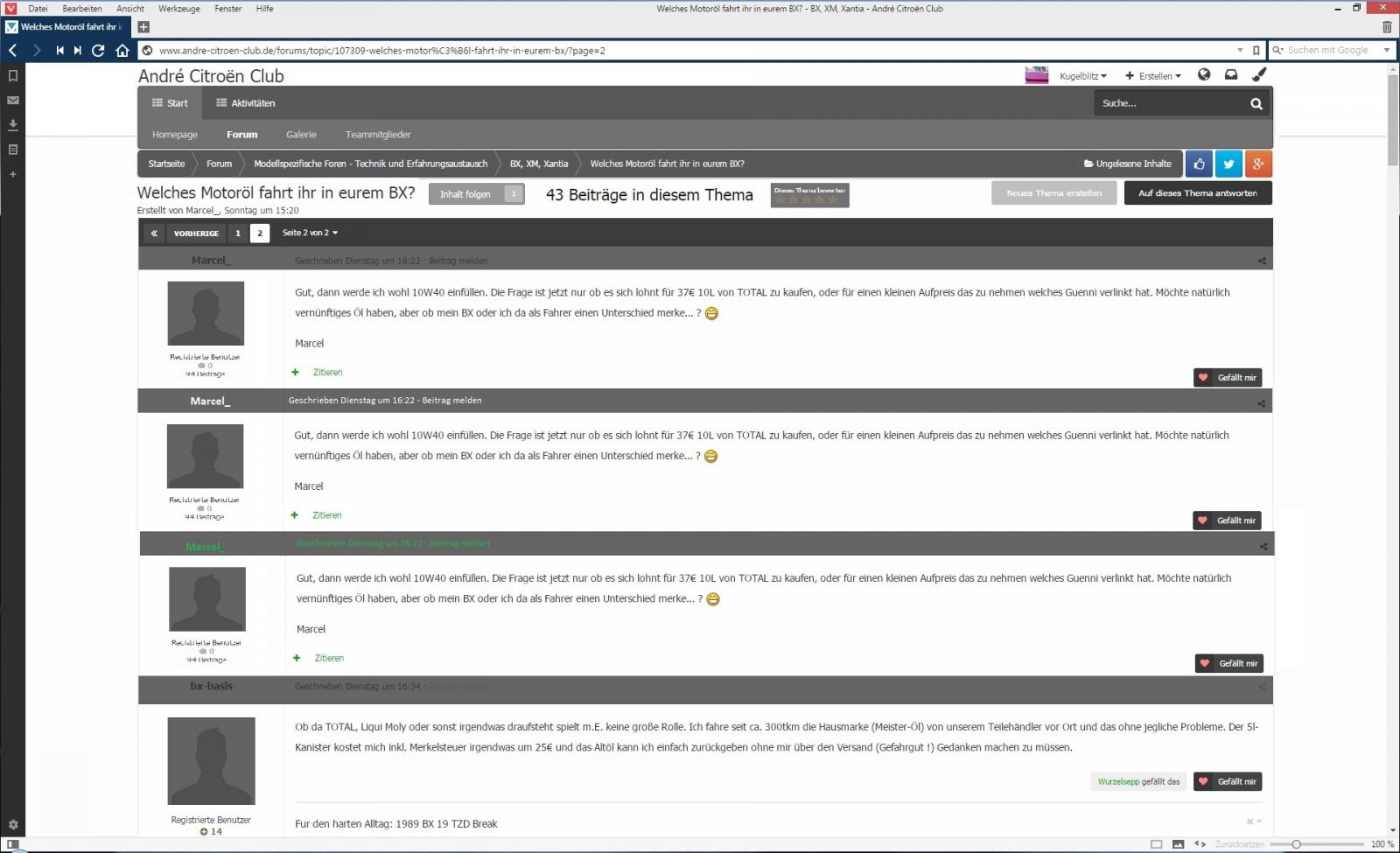Toggle image loading in the status bar
This screenshot has width=1400, height=853.
[1178, 844]
